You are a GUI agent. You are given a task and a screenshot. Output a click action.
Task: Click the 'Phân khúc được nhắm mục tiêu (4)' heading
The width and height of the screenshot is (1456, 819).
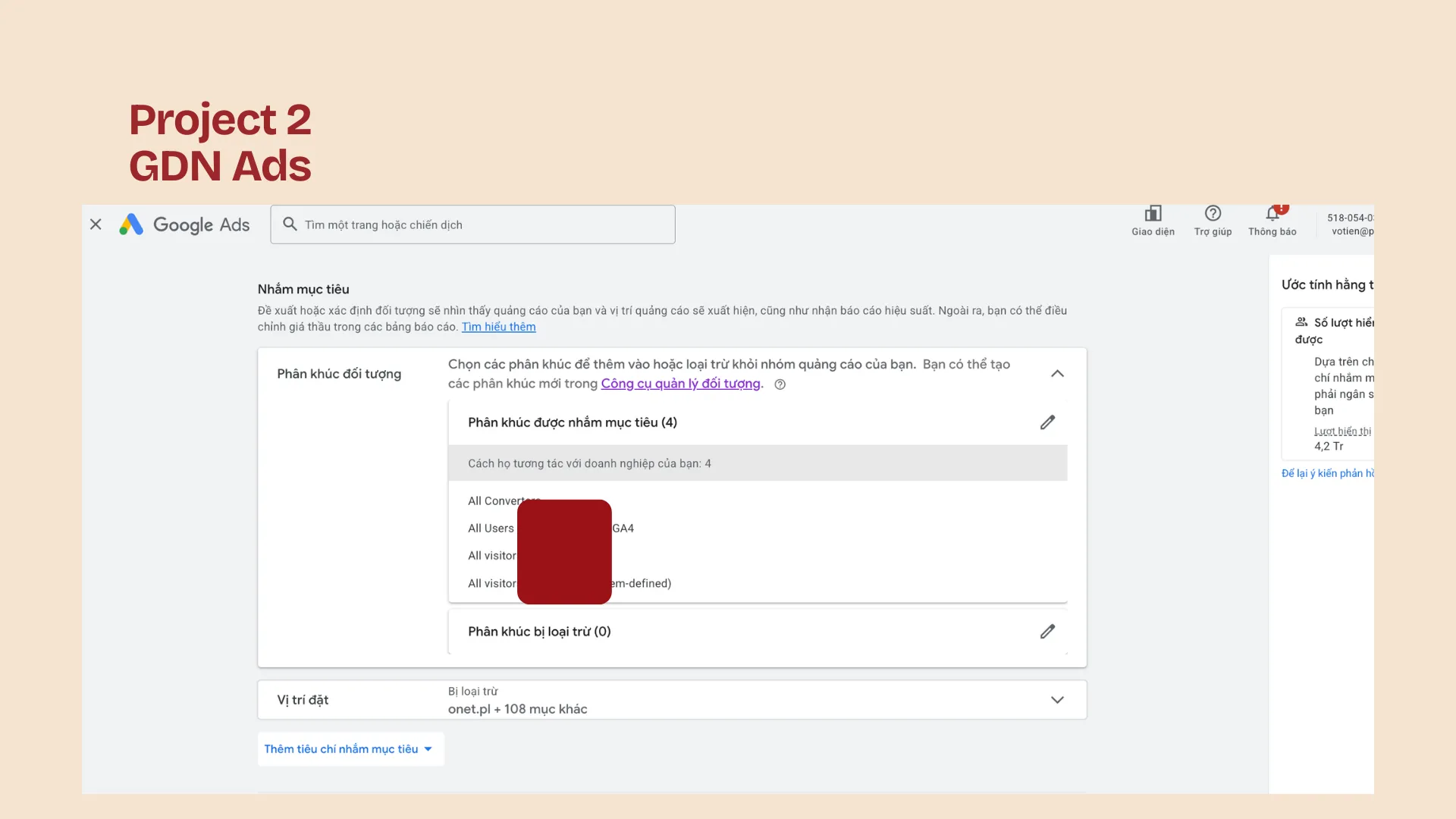(573, 422)
